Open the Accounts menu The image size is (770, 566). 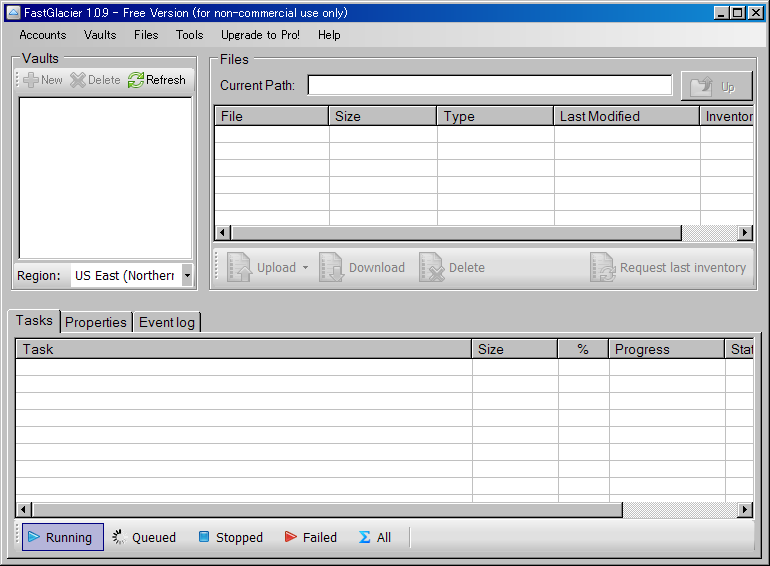(43, 35)
